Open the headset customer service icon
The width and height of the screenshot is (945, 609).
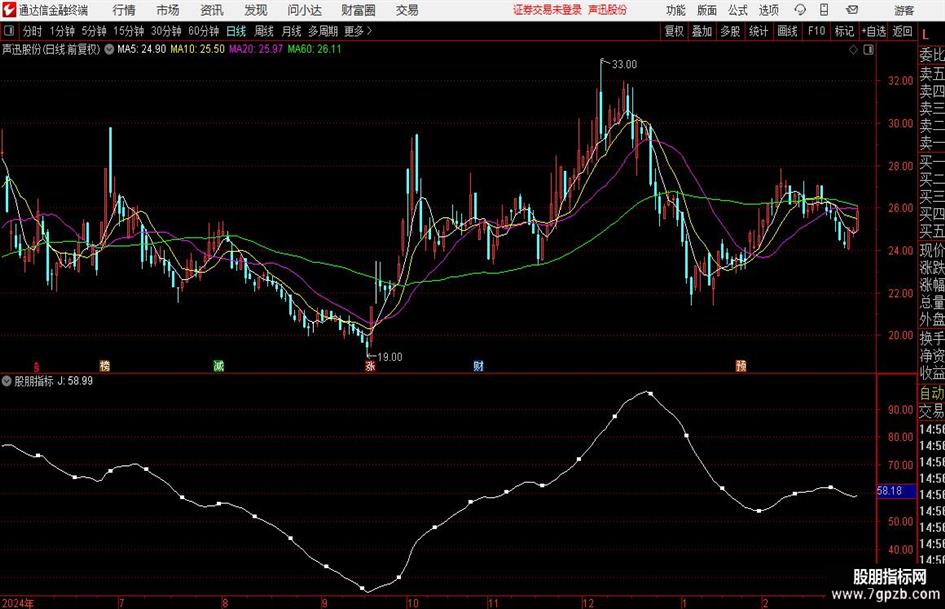click(800, 10)
